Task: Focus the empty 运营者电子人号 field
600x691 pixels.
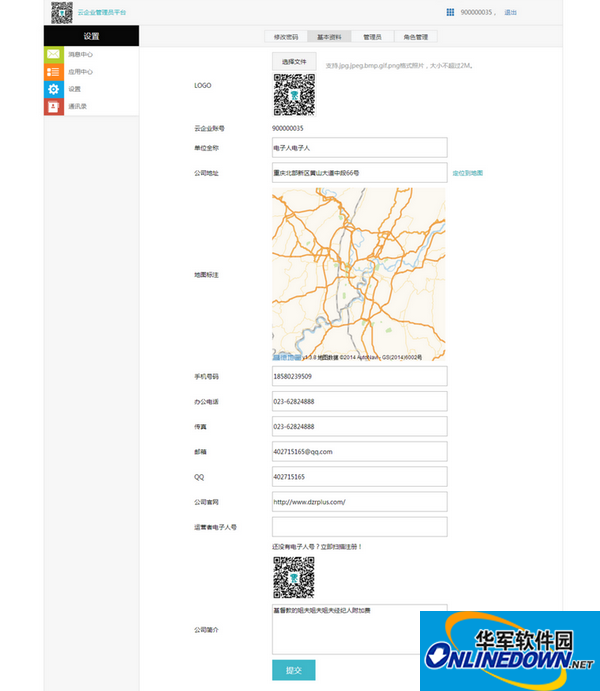Action: pos(359,527)
